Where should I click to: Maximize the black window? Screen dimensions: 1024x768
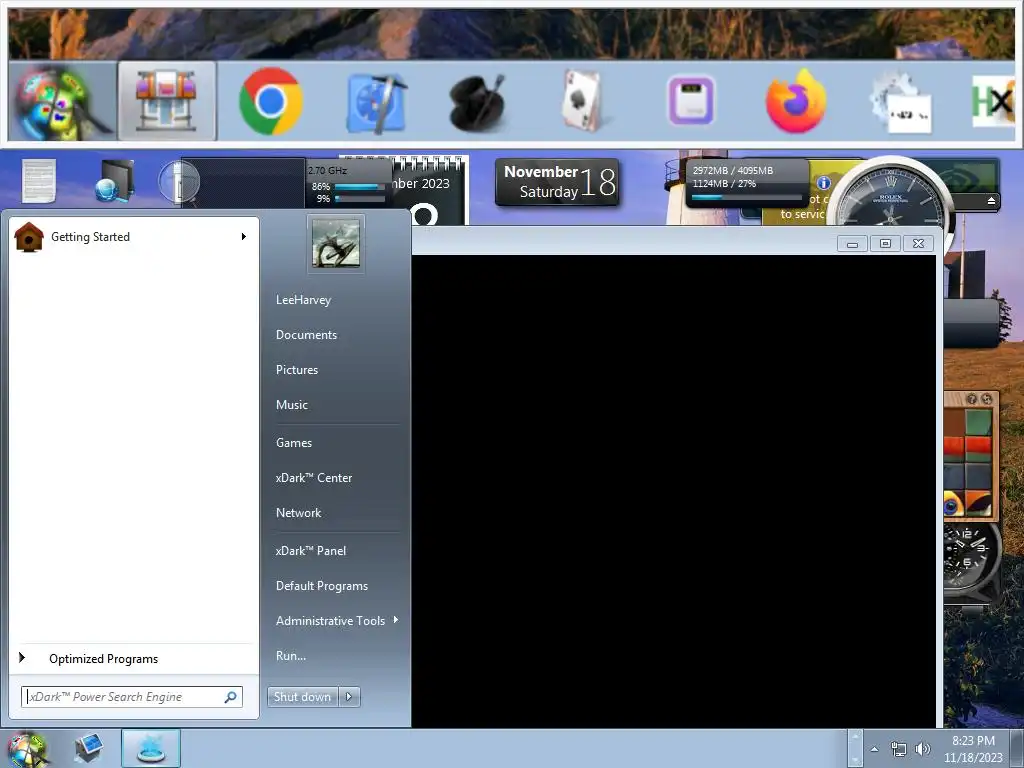pos(885,244)
